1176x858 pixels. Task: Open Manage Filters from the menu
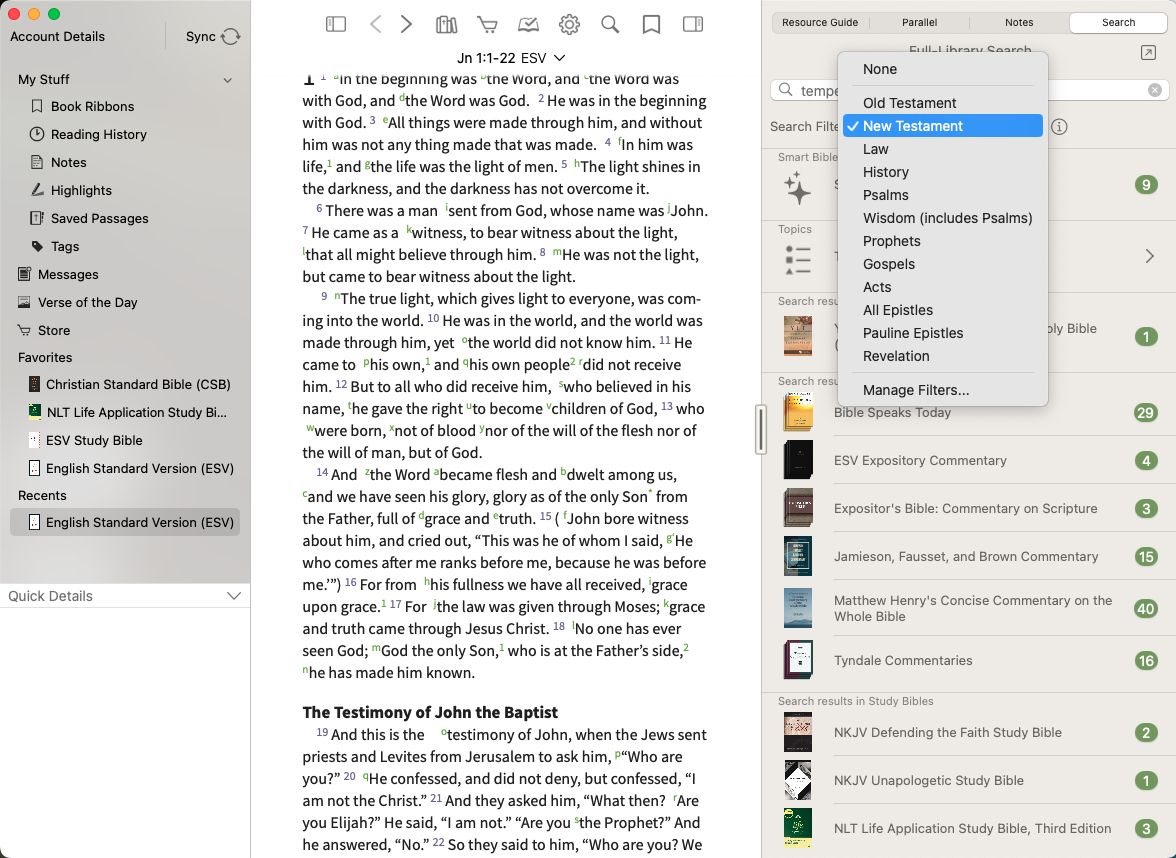pos(916,390)
